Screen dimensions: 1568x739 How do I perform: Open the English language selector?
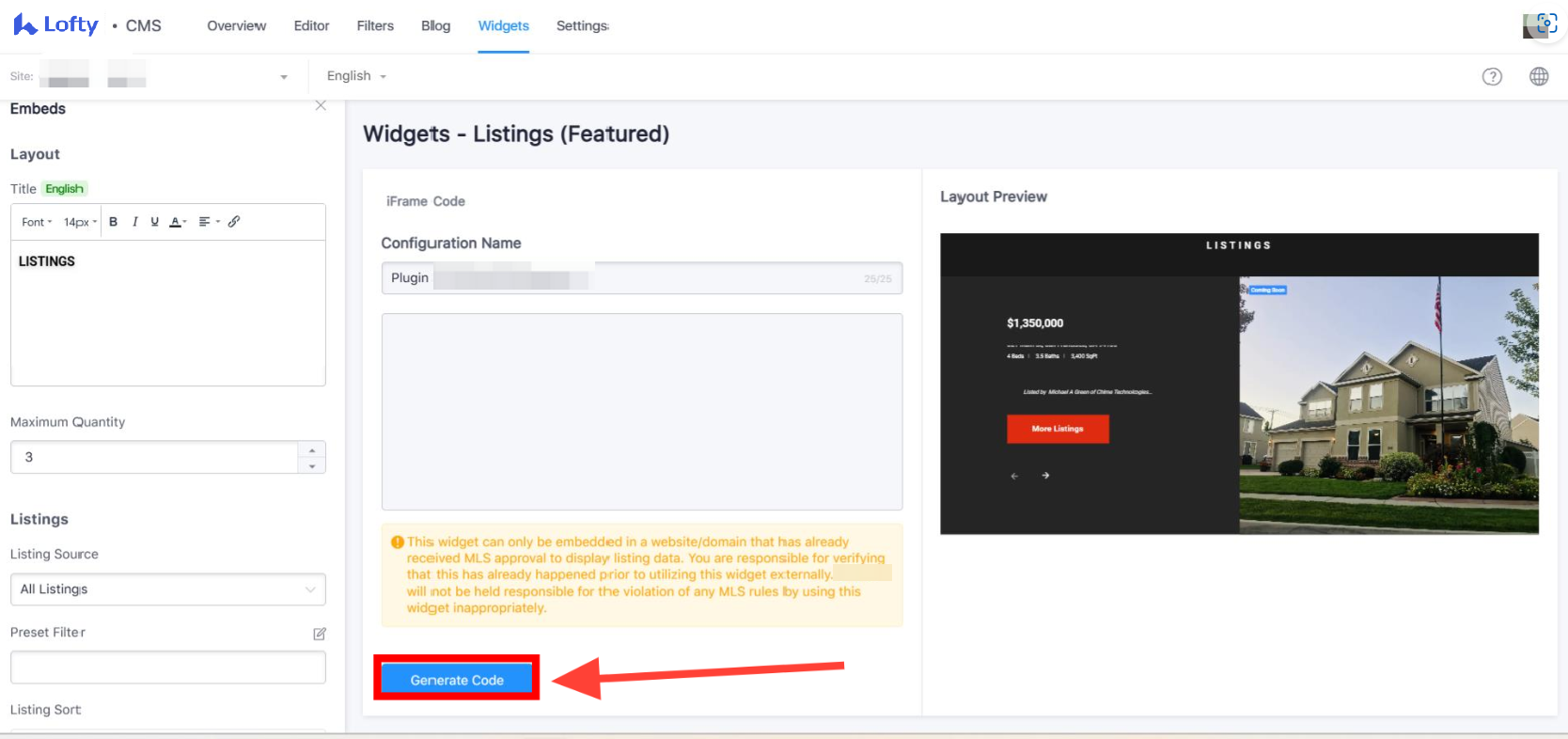(x=356, y=76)
